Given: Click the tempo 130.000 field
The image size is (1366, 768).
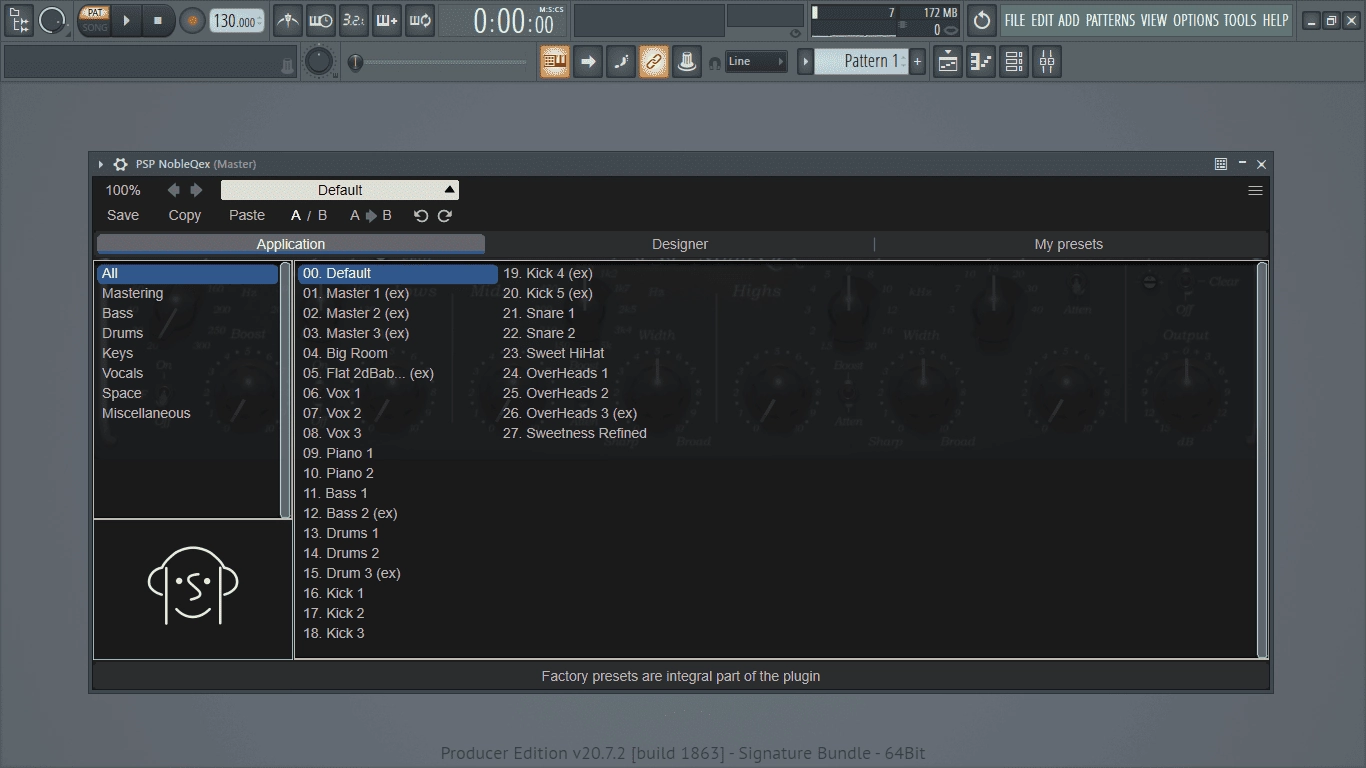Looking at the screenshot, I should 237,21.
